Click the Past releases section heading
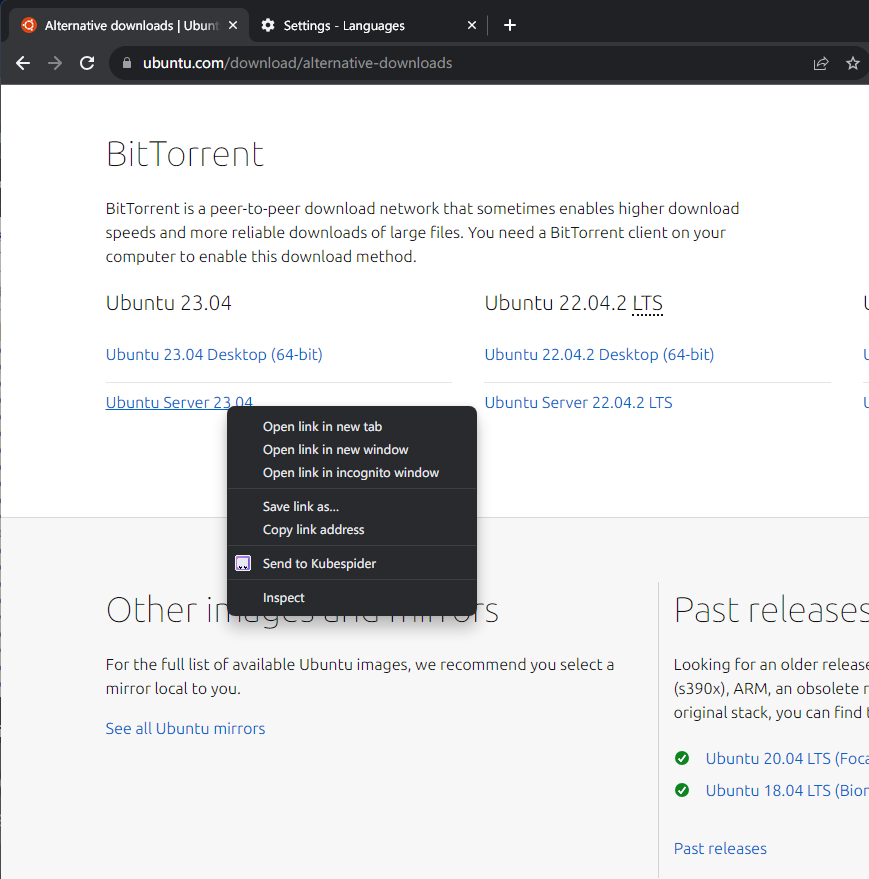This screenshot has height=879, width=869. [x=771, y=610]
